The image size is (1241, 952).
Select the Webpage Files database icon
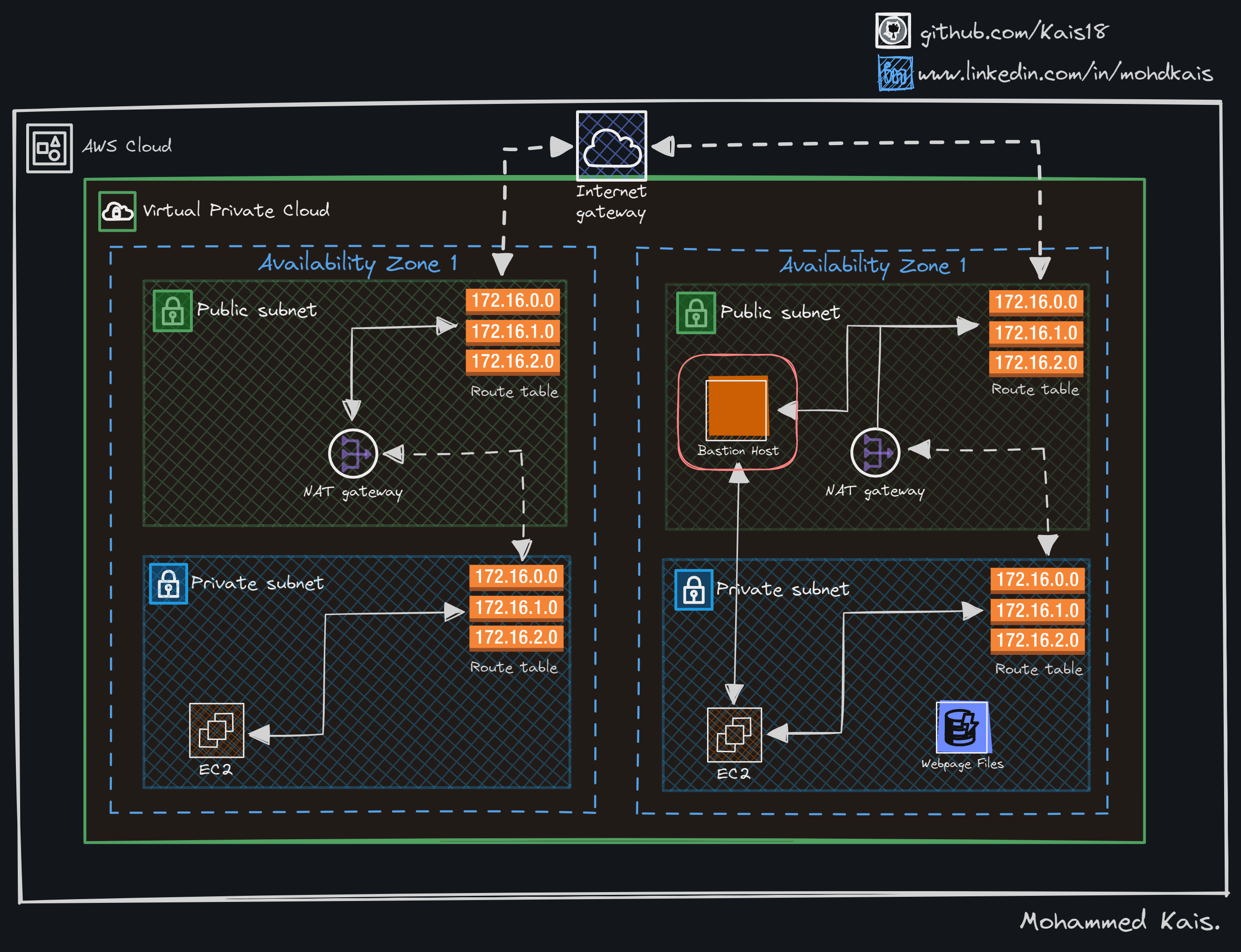click(962, 727)
